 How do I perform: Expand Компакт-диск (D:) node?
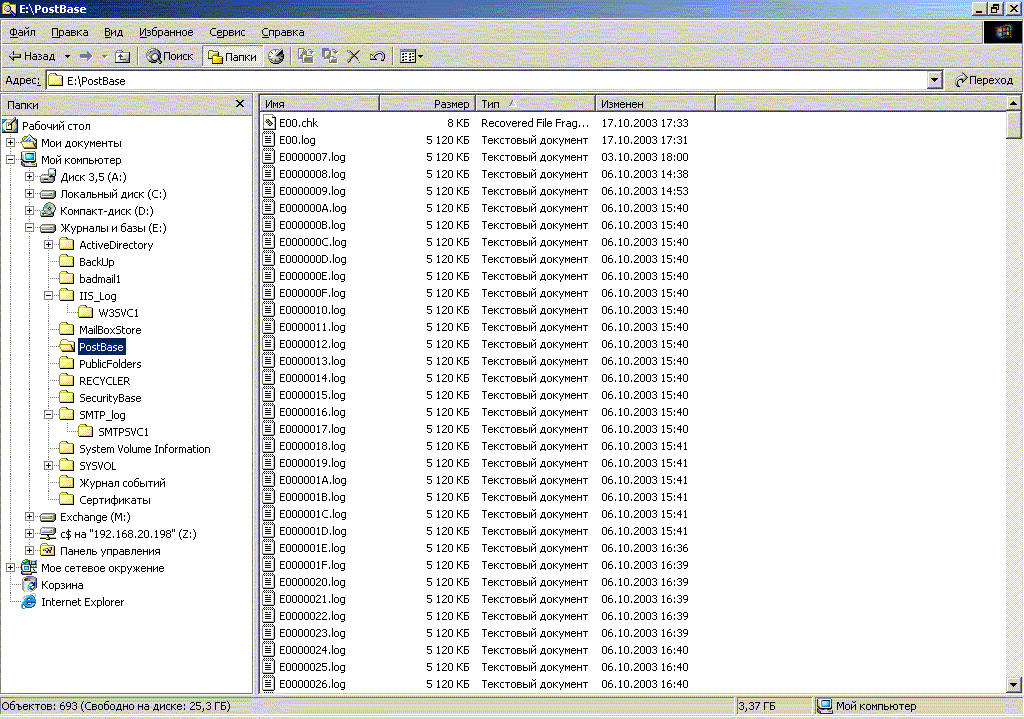click(29, 210)
